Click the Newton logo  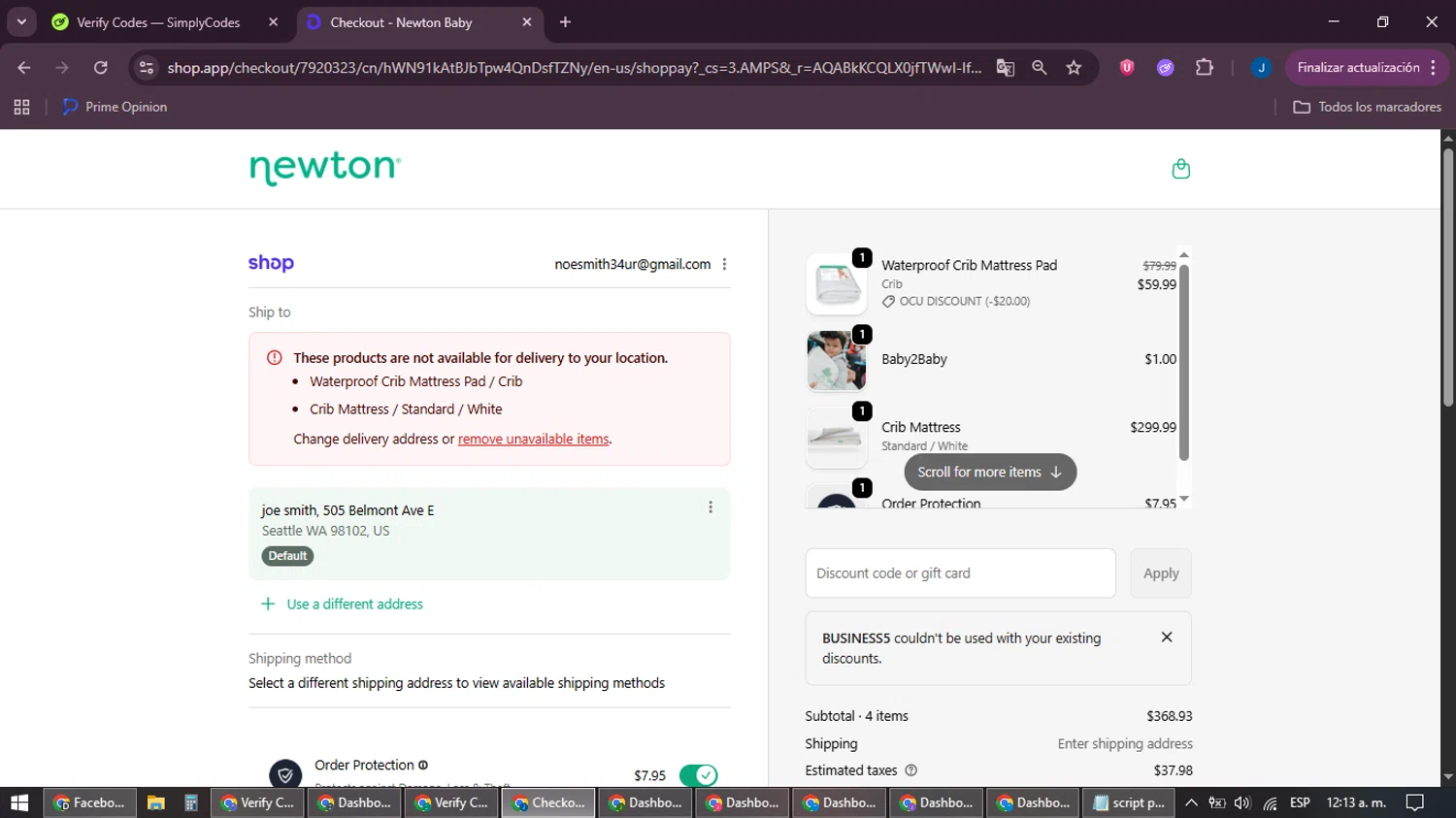tap(325, 169)
